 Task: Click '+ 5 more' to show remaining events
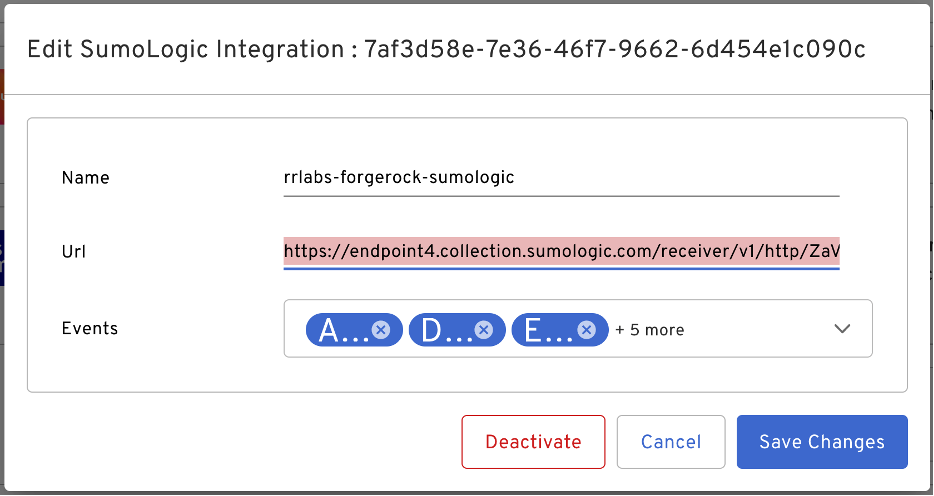tap(650, 330)
